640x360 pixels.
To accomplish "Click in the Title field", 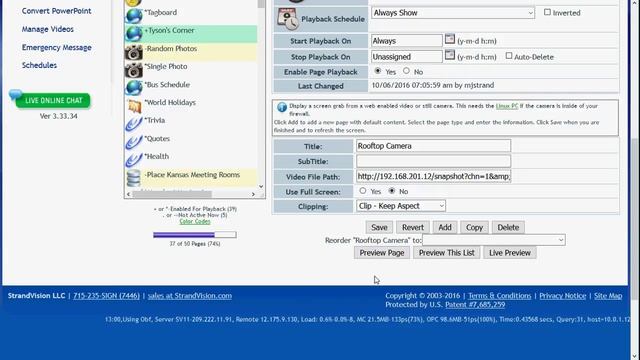I will [x=433, y=146].
